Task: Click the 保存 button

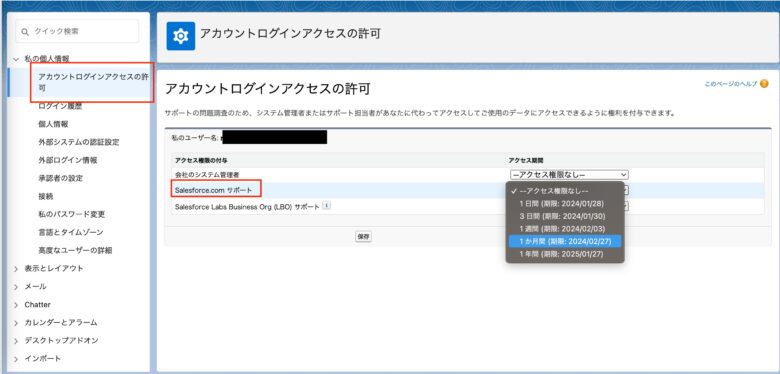Action: pyautogui.click(x=364, y=237)
